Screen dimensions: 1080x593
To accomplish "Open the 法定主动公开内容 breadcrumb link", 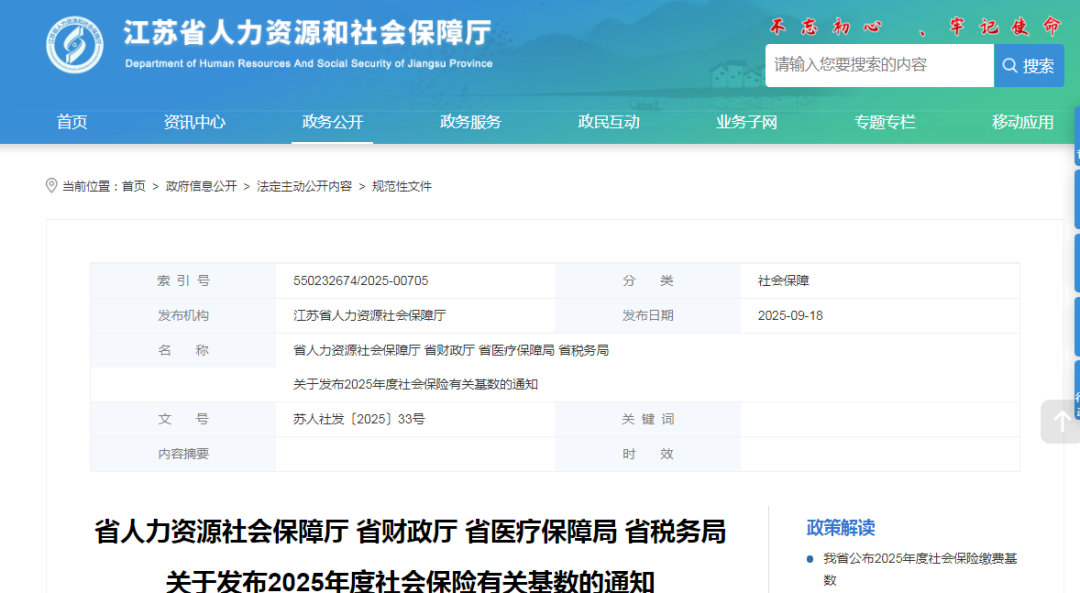I will click(x=300, y=185).
